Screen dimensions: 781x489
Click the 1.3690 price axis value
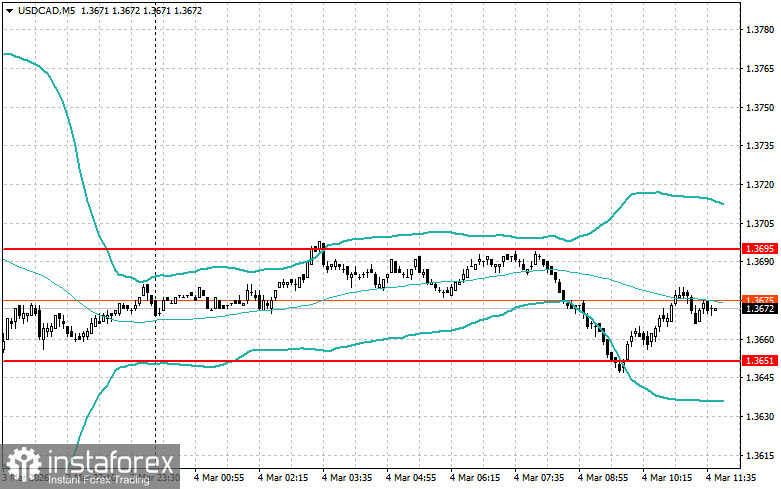point(760,262)
